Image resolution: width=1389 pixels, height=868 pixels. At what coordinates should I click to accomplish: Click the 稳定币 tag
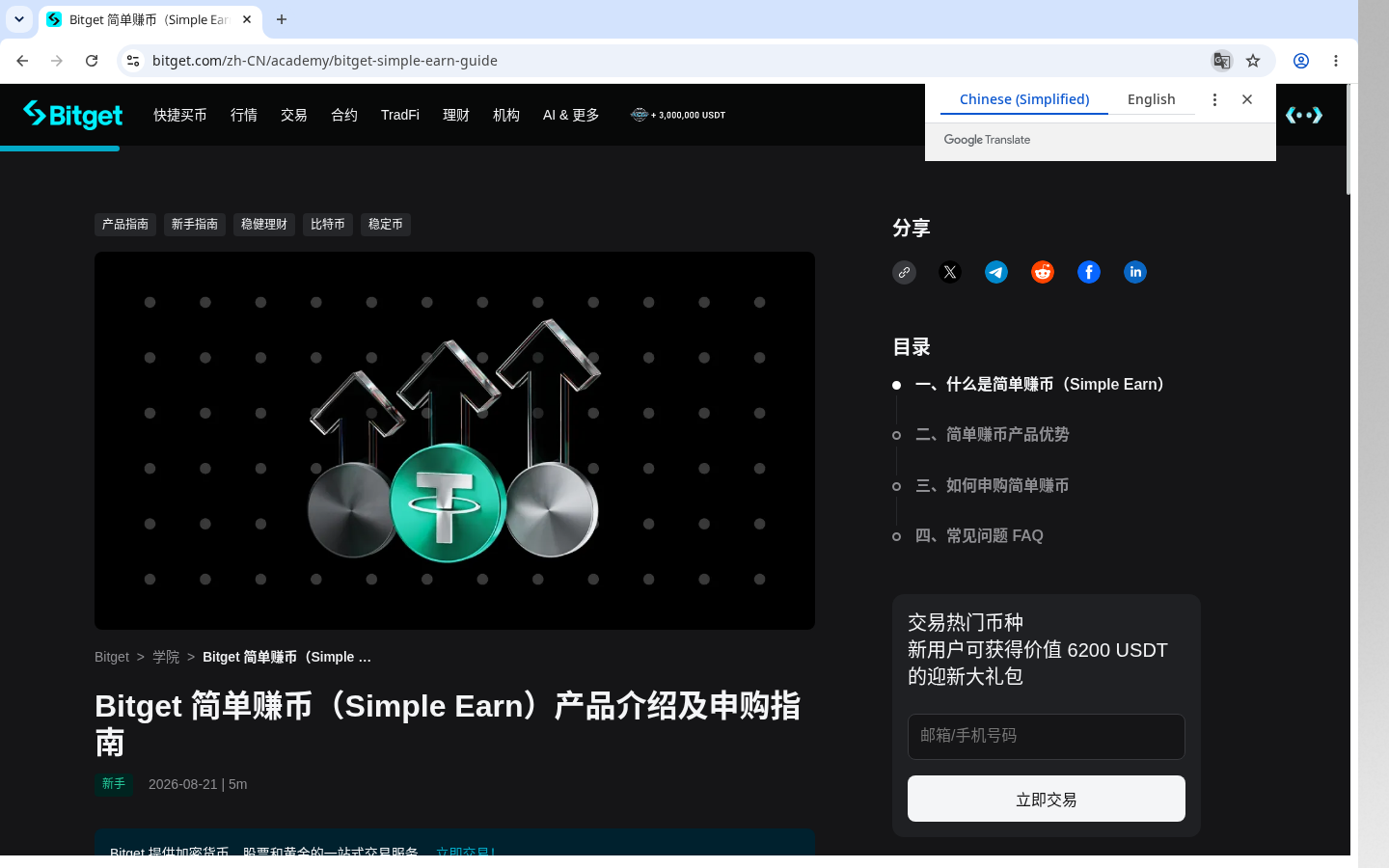click(386, 225)
